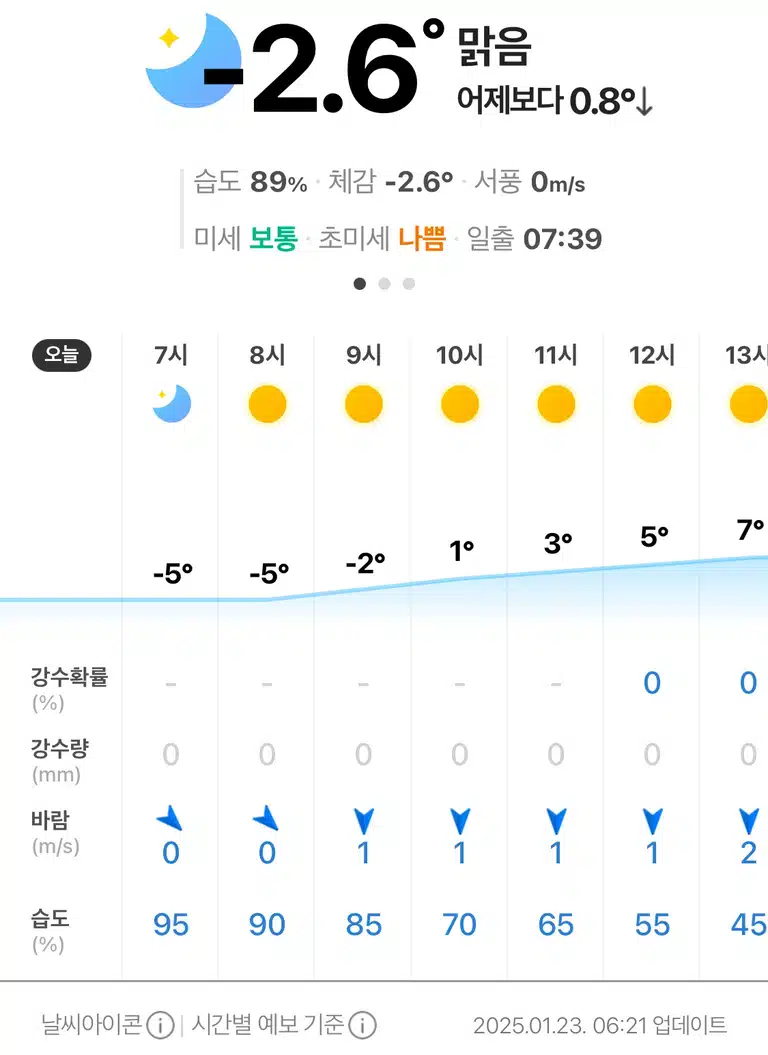Click the 시간별 예보 기준 label
Screen dimensions: 768x1055
tap(268, 1025)
